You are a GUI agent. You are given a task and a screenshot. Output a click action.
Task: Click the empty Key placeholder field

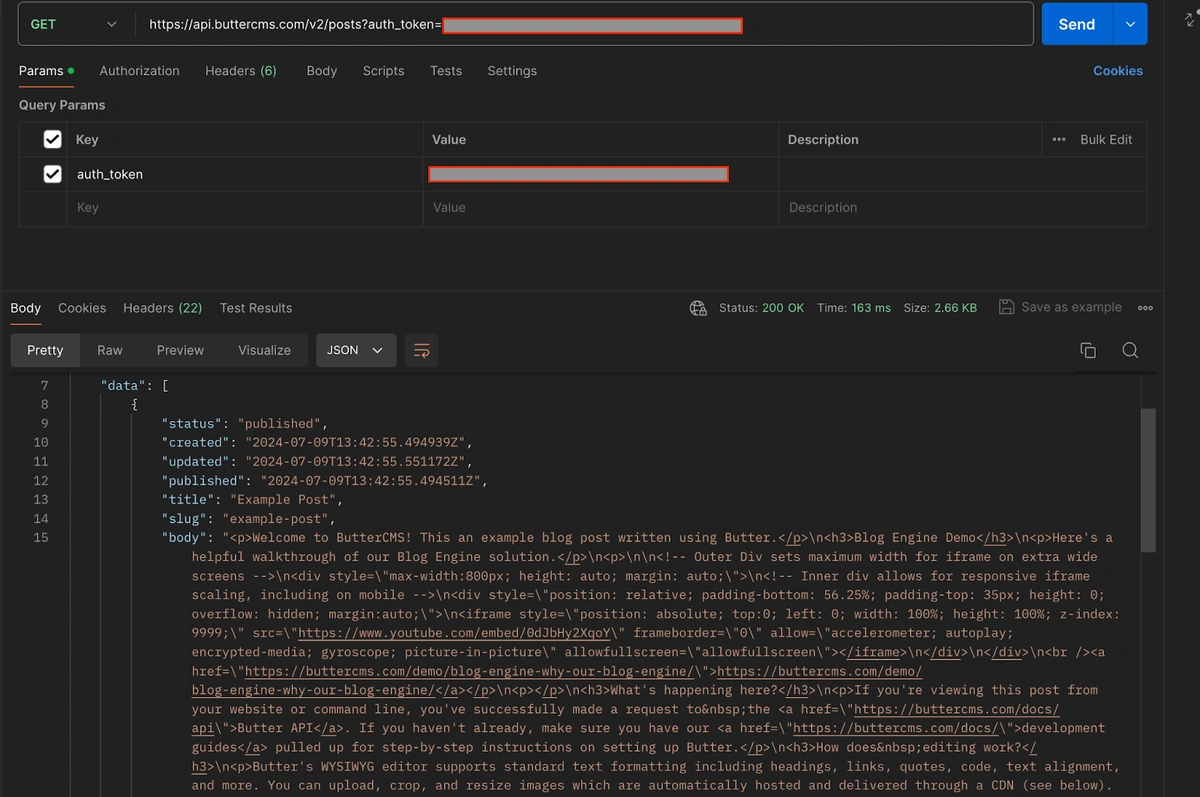(x=245, y=208)
